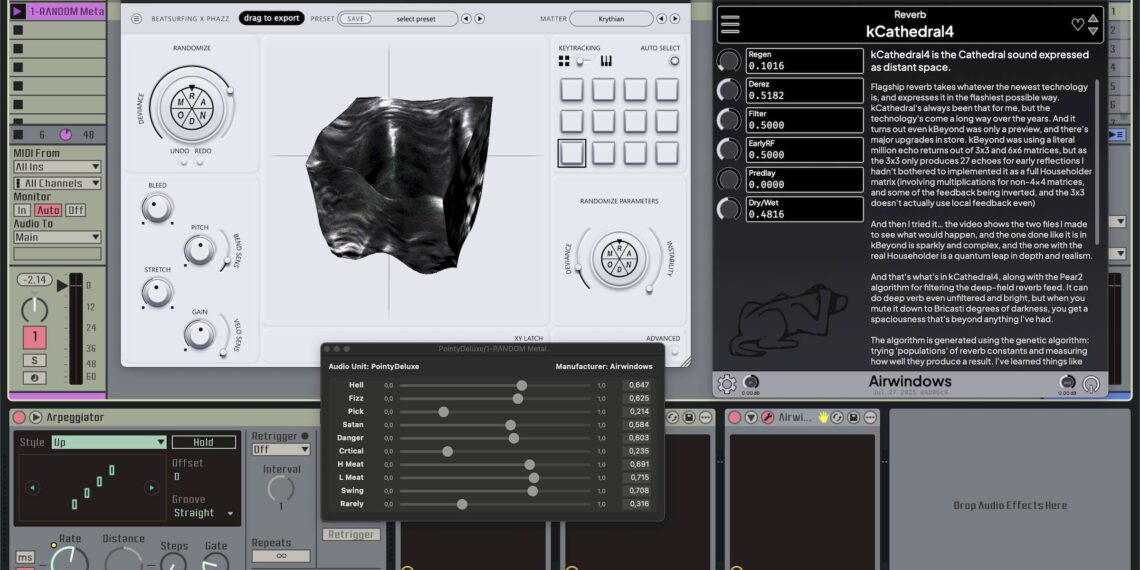Open the Airwindows hamburger menu

[730, 23]
